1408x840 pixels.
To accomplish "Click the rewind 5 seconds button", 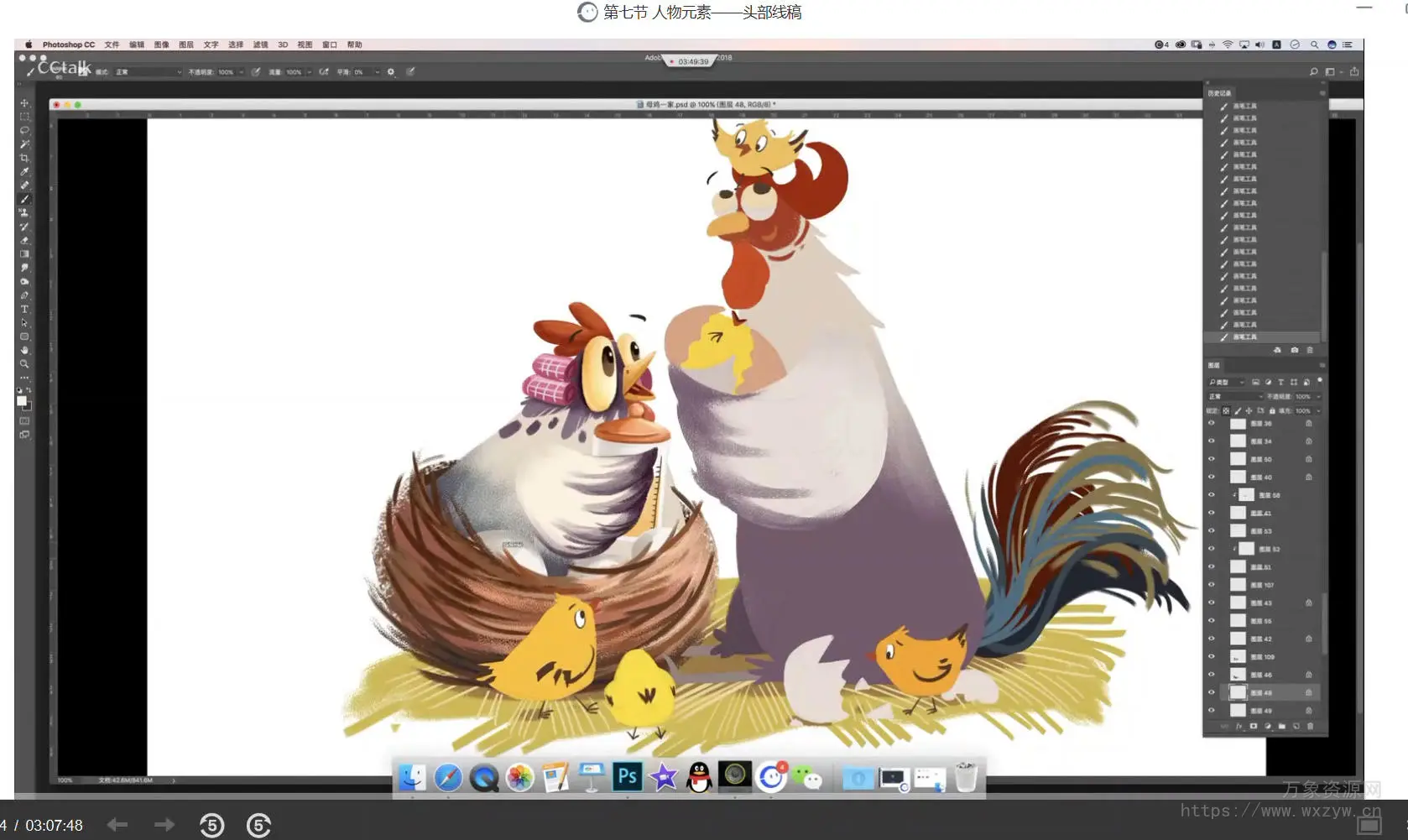I will (x=211, y=826).
